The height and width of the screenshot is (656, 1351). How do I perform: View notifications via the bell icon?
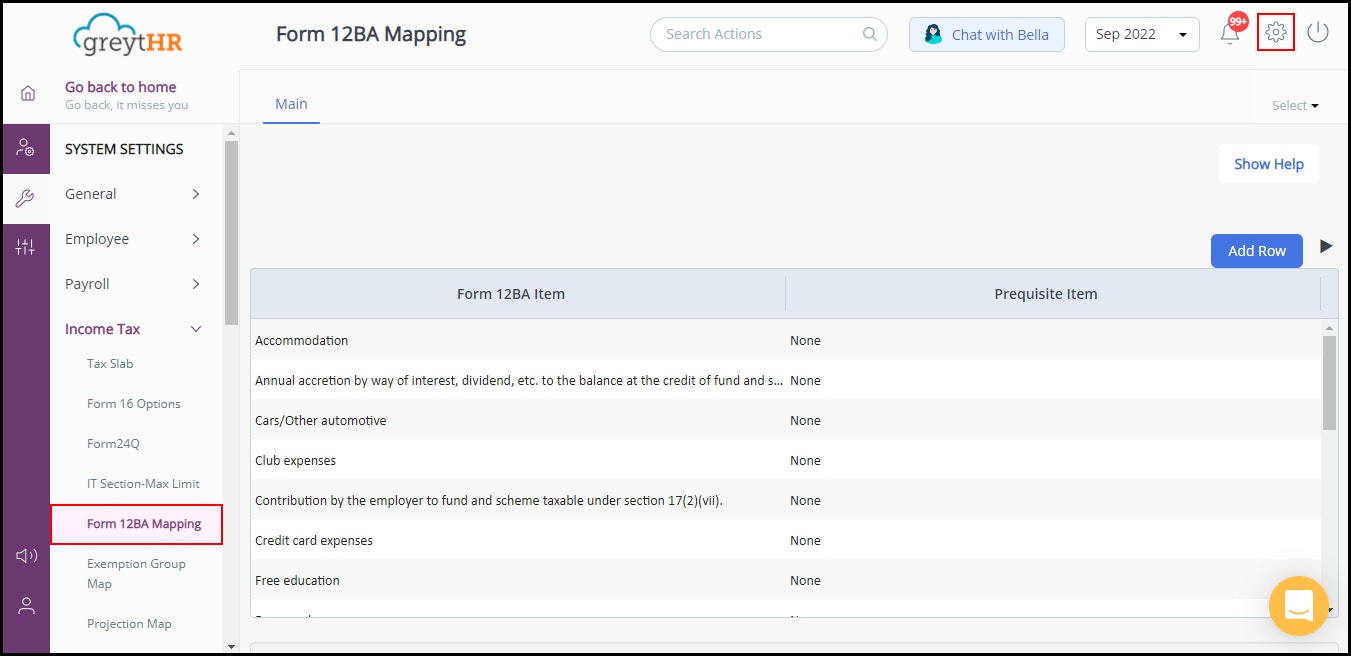click(x=1229, y=32)
